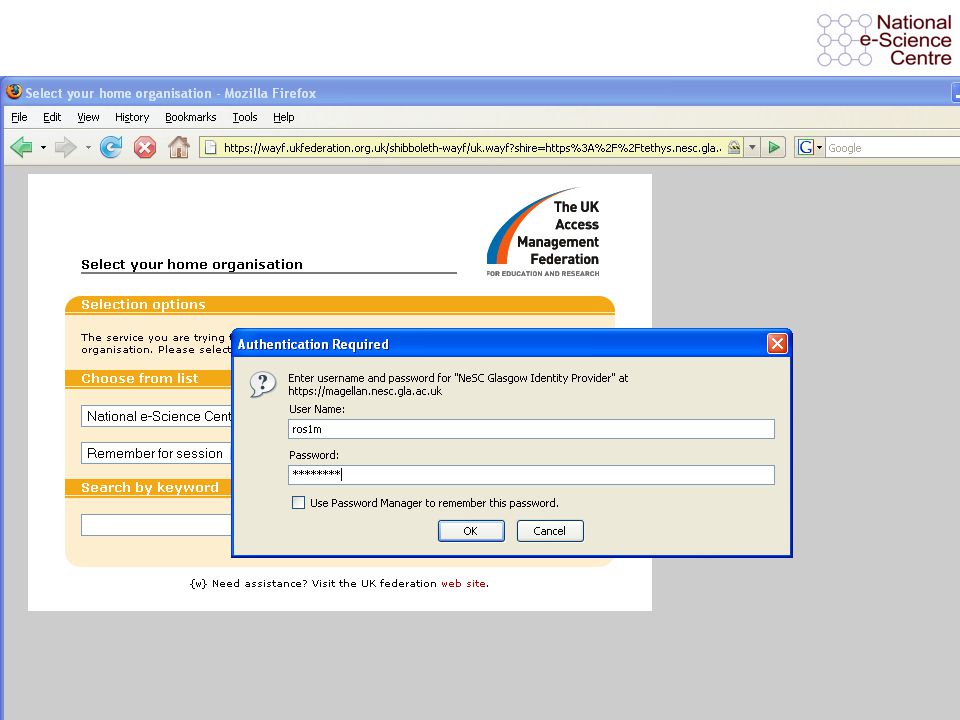
Task: Click the green Go arrow button
Action: (x=774, y=148)
